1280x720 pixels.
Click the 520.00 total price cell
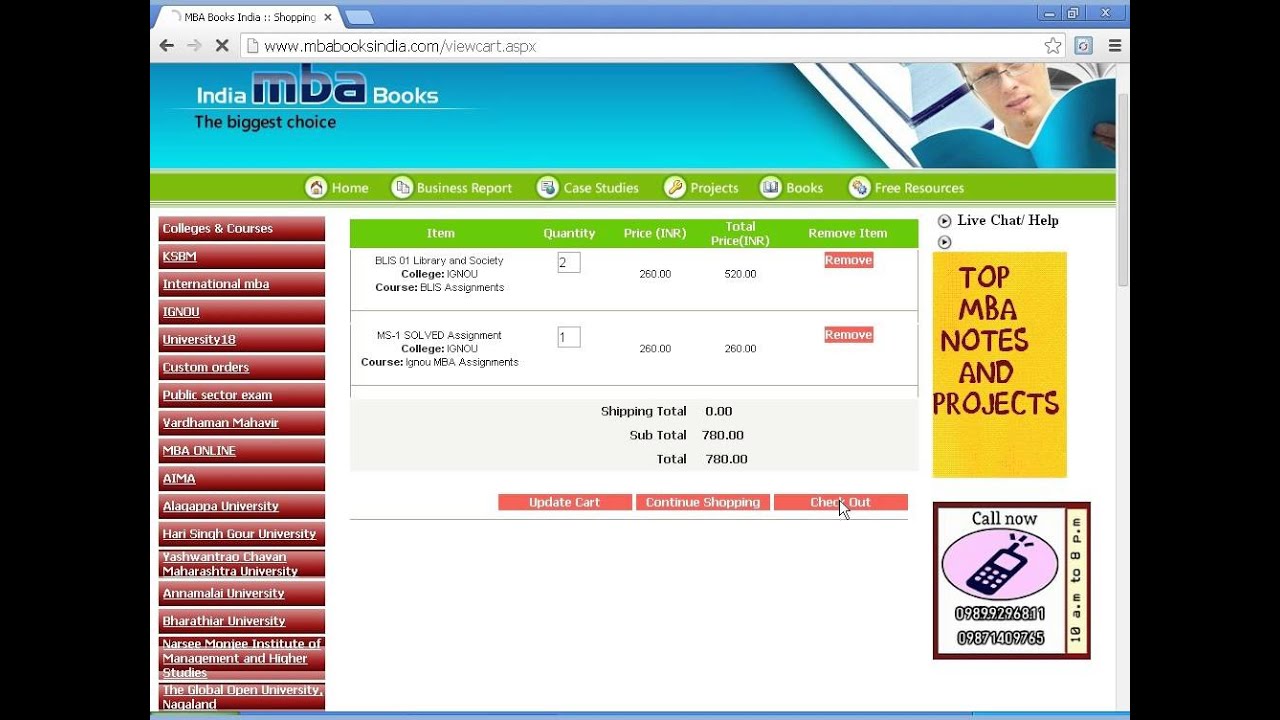click(740, 274)
